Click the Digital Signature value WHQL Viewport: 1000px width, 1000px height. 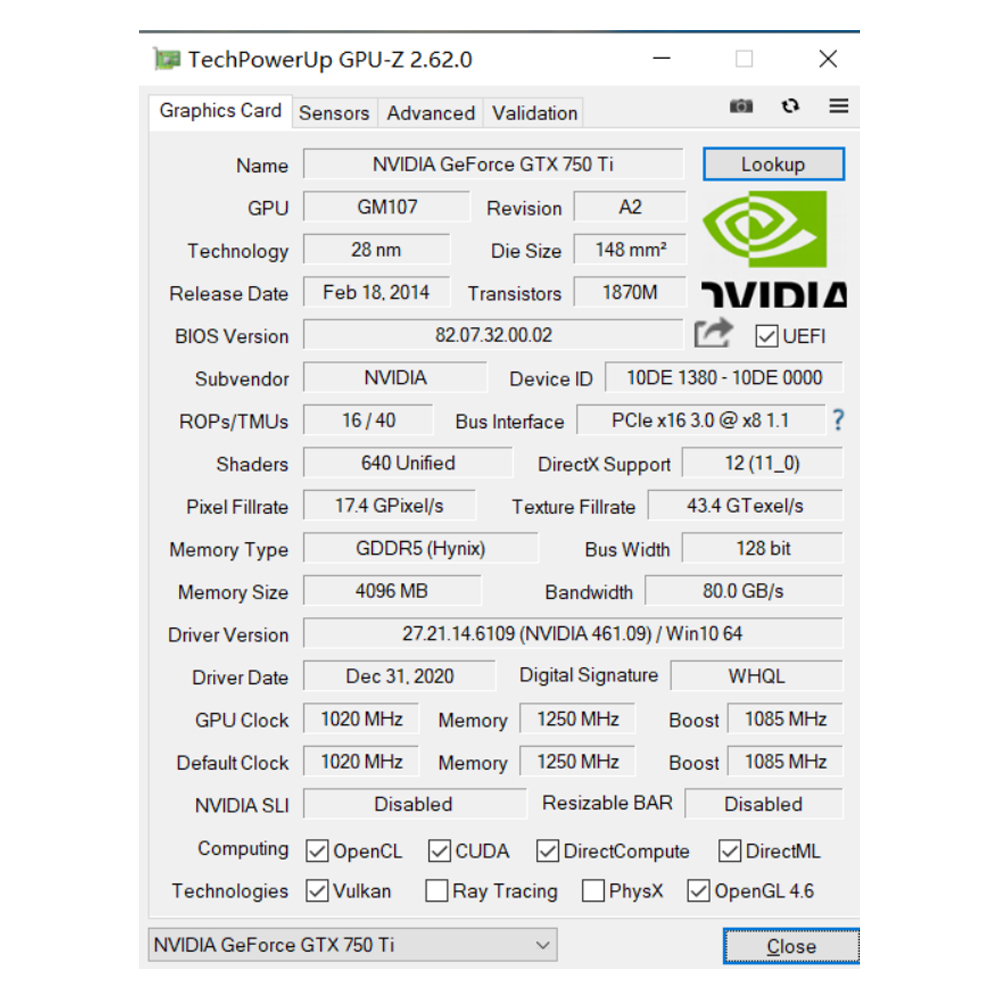pos(756,676)
